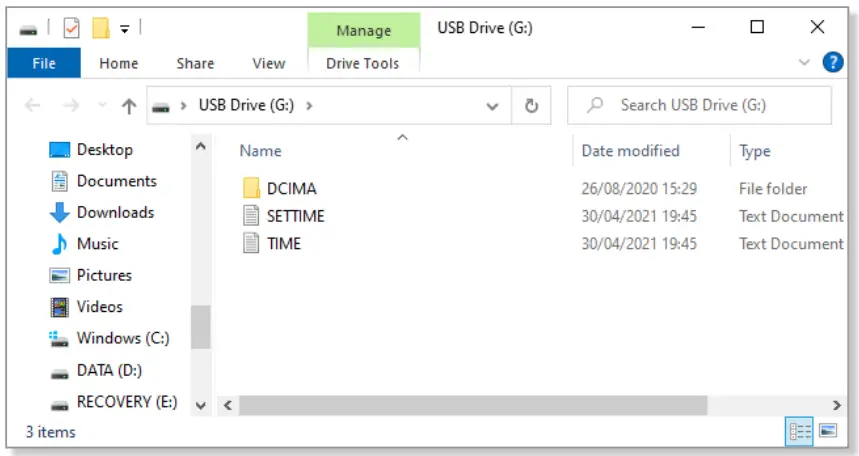
Task: Open the Recent locations dropdown arrow
Action: (x=100, y=105)
